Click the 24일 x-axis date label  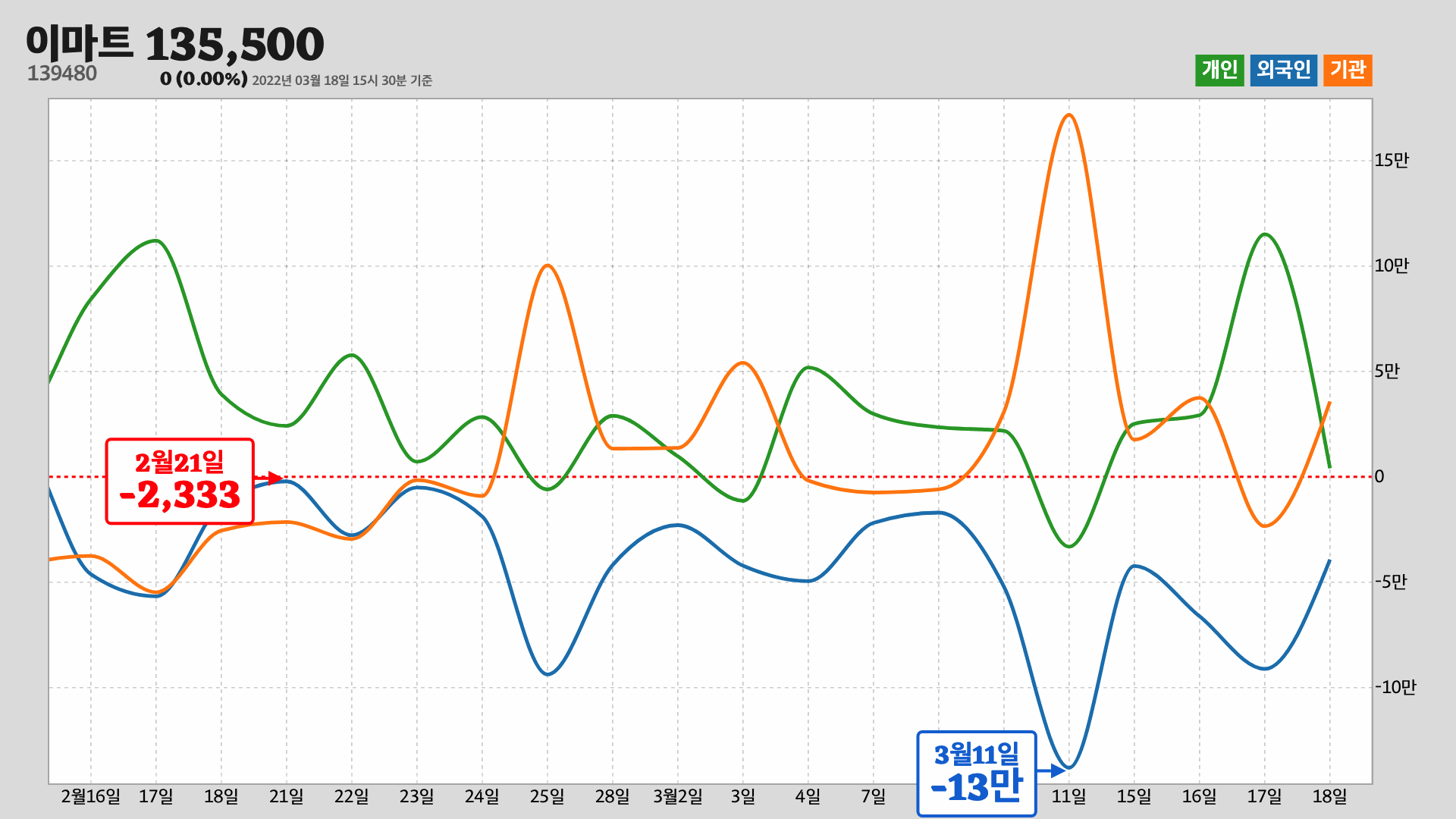coord(482,796)
